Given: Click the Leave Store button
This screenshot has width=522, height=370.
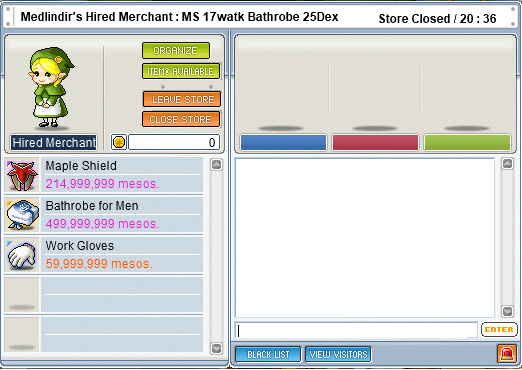Looking at the screenshot, I should (x=182, y=99).
